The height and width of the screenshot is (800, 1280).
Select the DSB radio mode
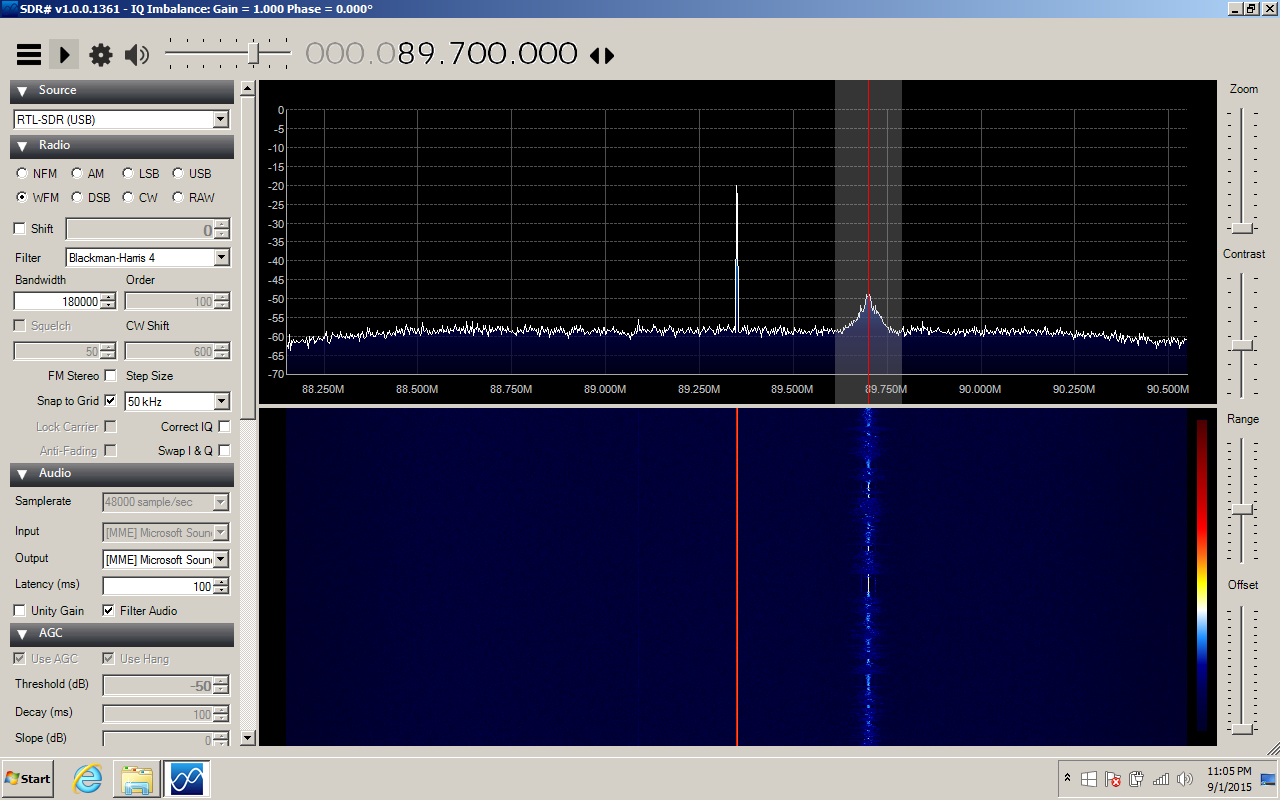pos(77,198)
